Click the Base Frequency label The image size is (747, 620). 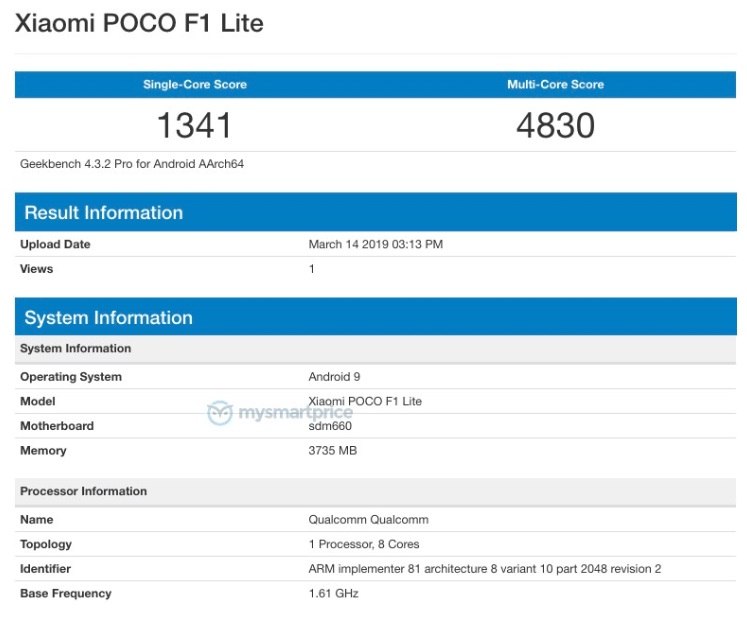tap(66, 593)
